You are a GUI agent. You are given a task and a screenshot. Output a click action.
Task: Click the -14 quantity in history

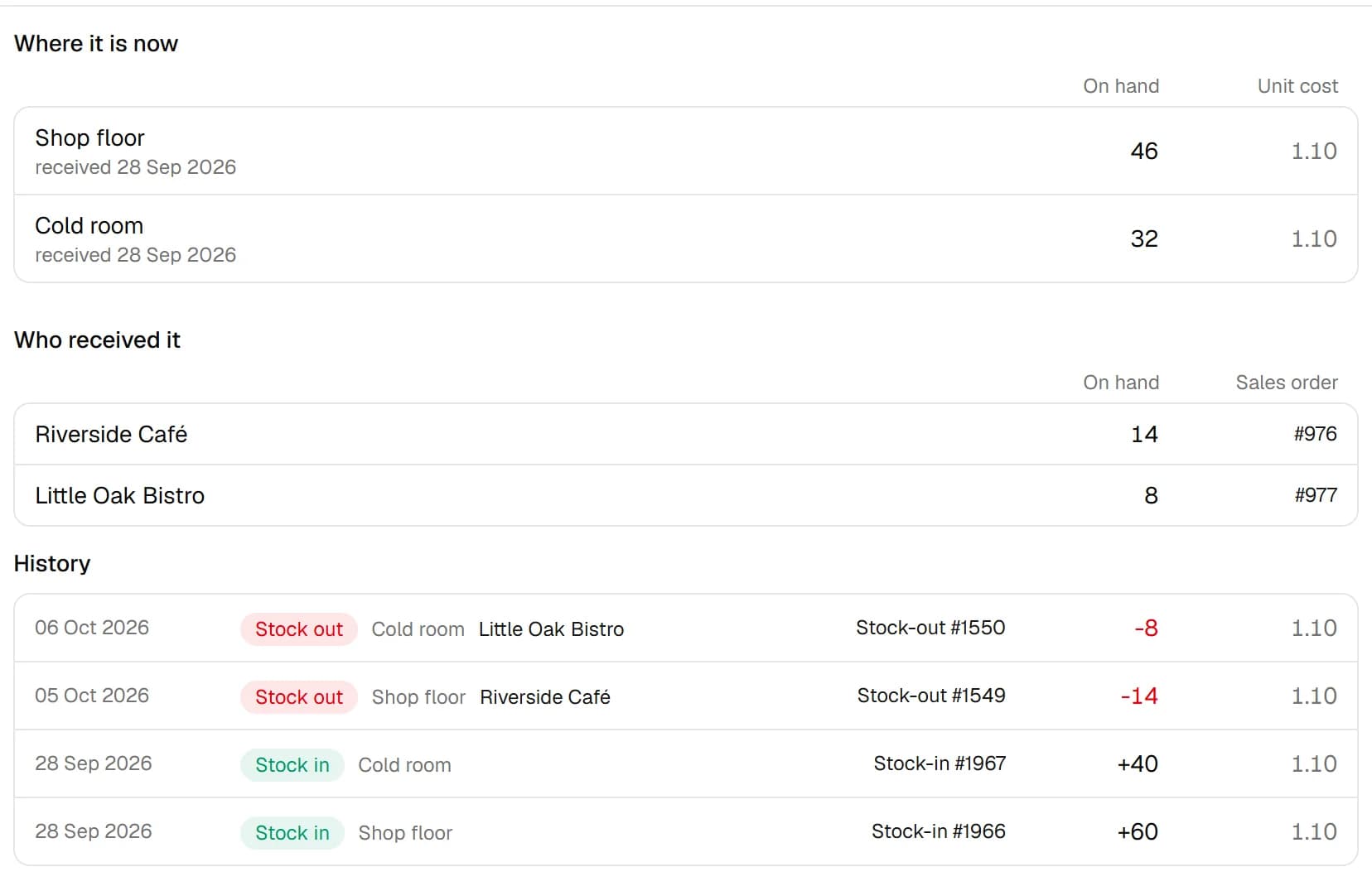click(1139, 696)
